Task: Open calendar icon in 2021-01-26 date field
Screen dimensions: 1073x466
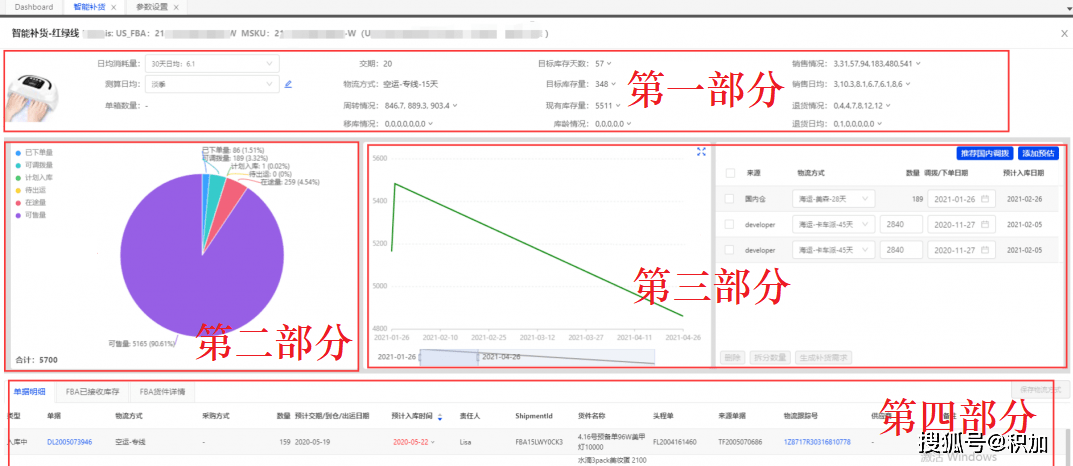Action: (x=985, y=199)
